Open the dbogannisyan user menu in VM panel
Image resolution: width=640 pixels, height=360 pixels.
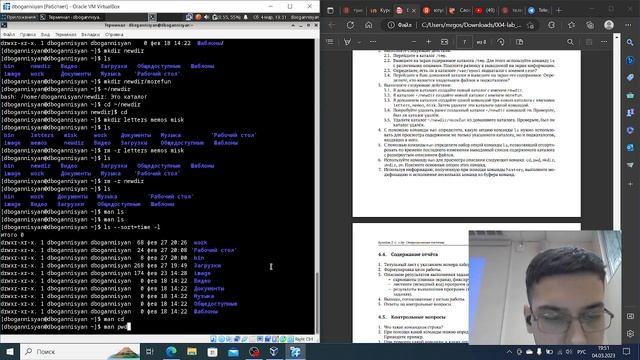pos(304,17)
